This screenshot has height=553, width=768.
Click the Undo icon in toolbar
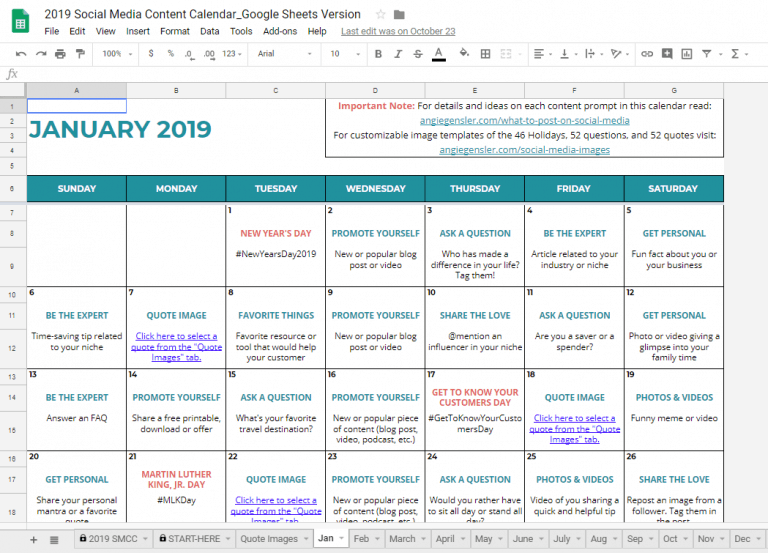click(x=21, y=54)
